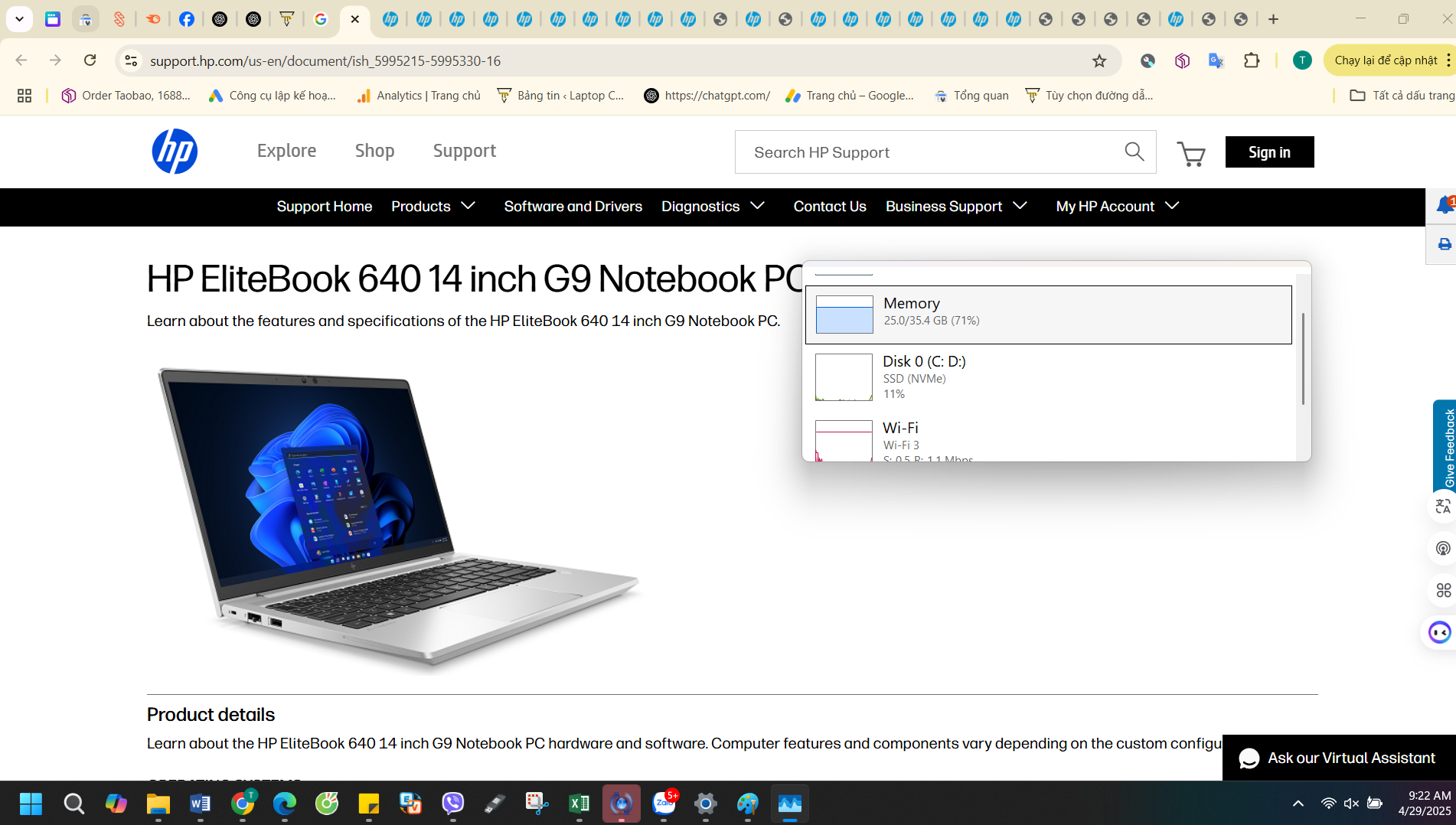1456x825 pixels.
Task: Click the resource list scrollbar
Action: [1303, 358]
